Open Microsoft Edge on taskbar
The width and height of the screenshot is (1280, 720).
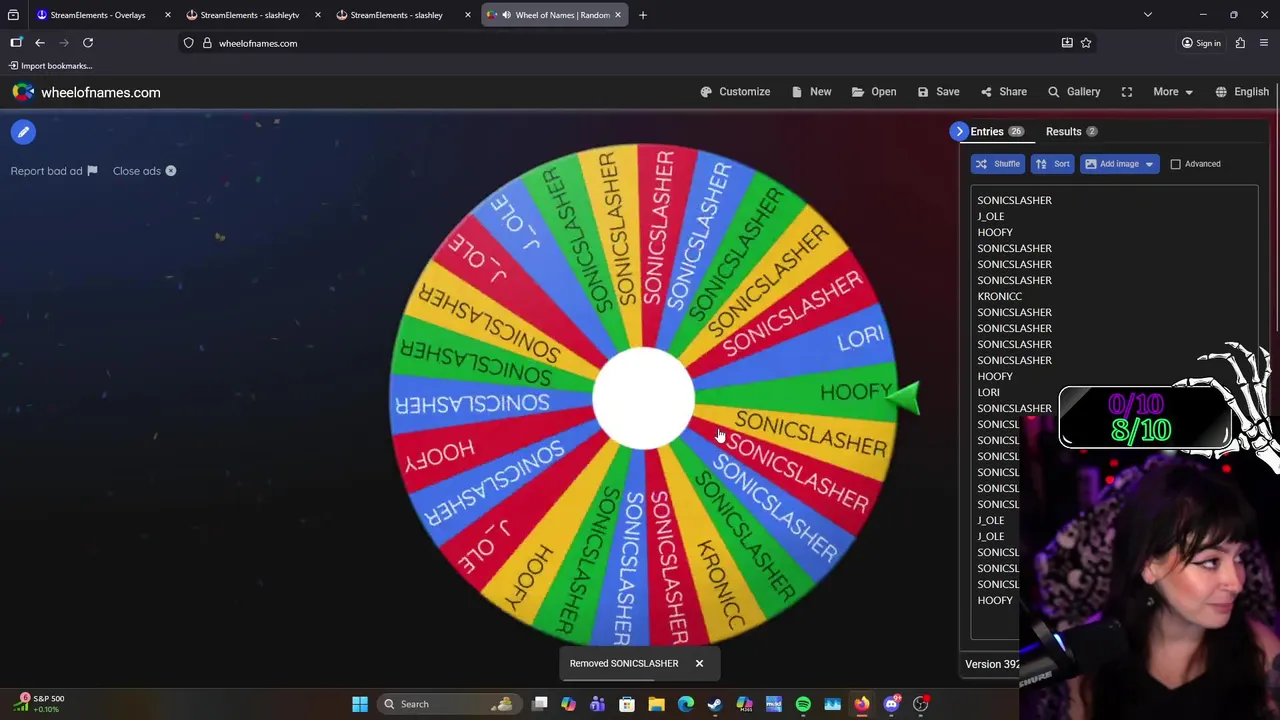pos(686,704)
